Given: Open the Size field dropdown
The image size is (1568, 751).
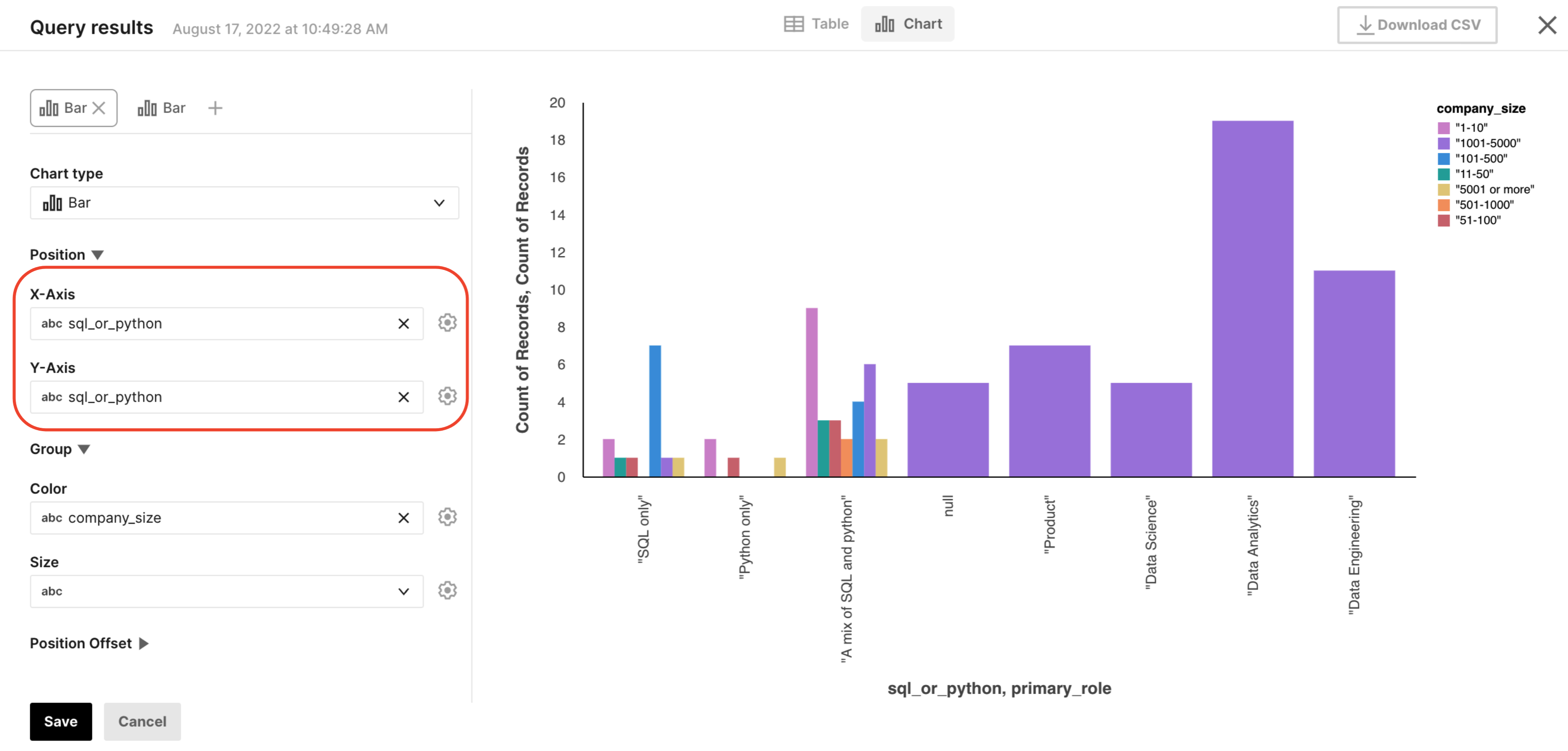Looking at the screenshot, I should pyautogui.click(x=226, y=591).
